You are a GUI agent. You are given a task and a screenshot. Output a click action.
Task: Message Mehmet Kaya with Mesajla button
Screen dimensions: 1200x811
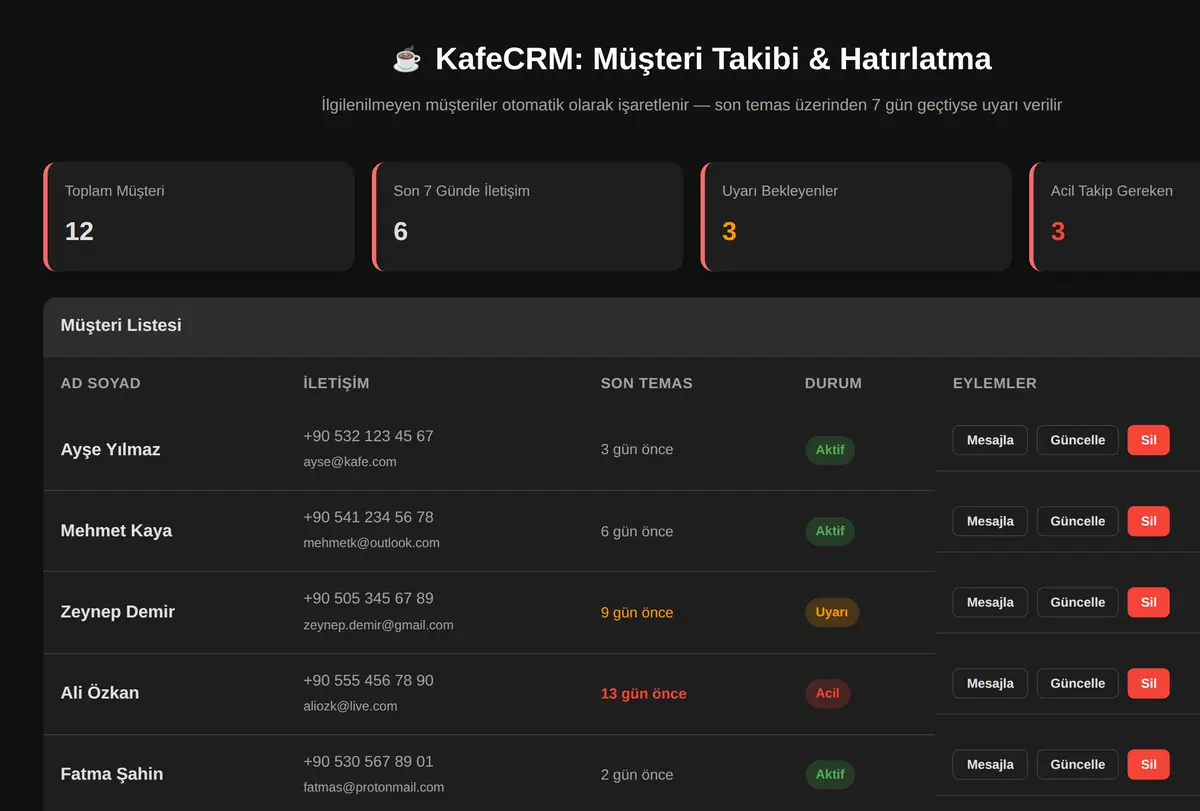click(990, 521)
